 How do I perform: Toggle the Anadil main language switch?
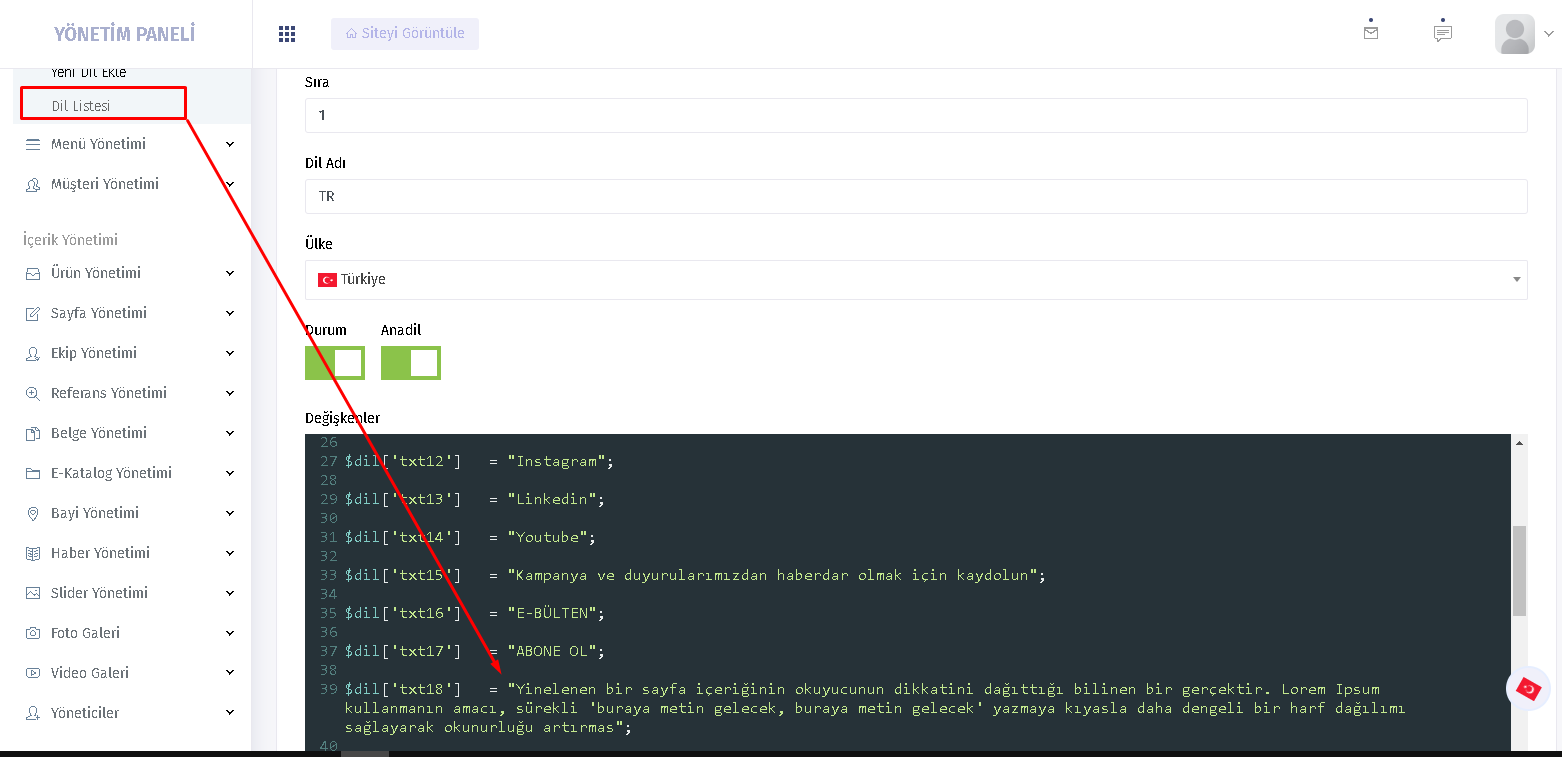[411, 363]
